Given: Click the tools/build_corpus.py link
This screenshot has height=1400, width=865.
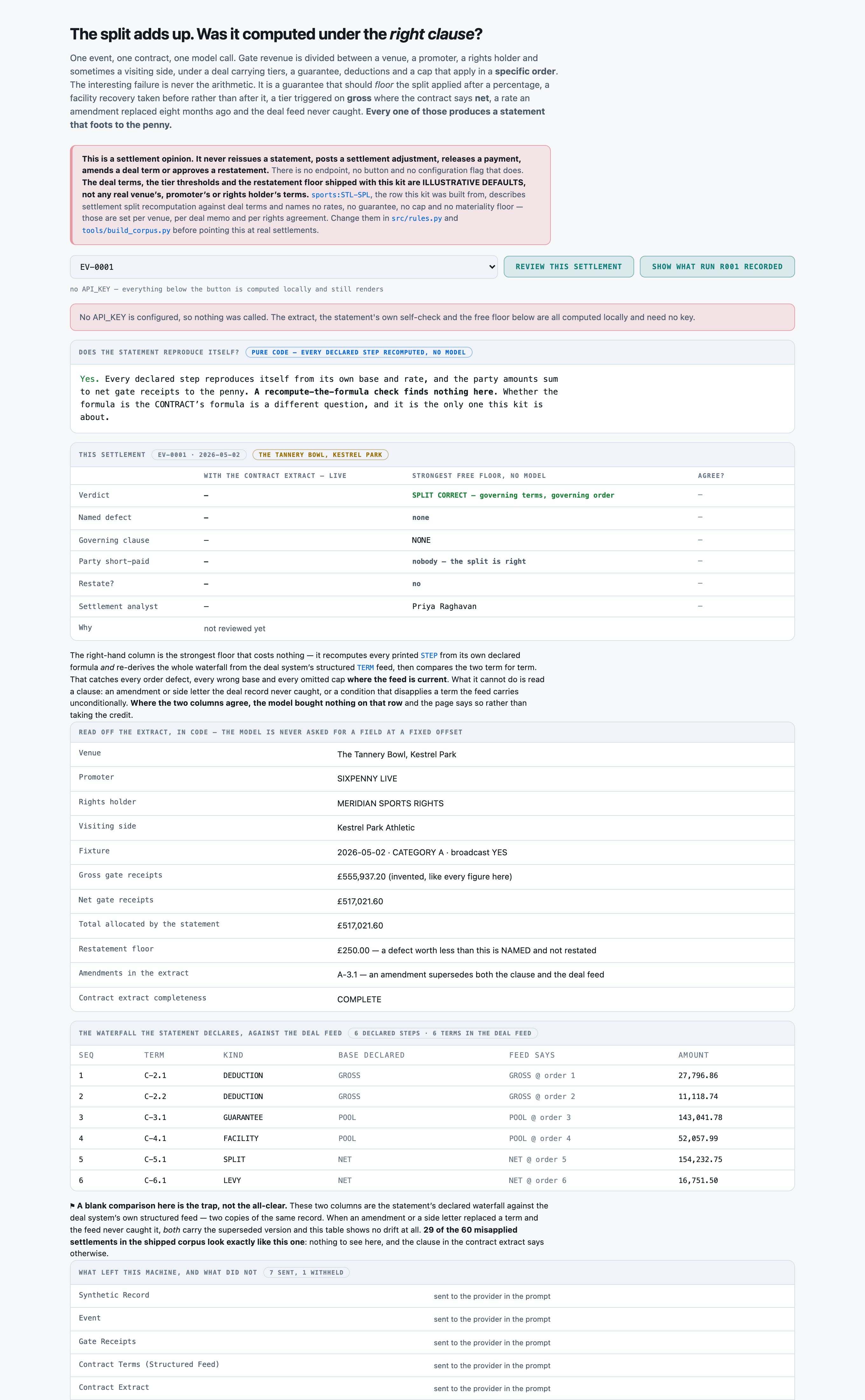Looking at the screenshot, I should pos(126,231).
